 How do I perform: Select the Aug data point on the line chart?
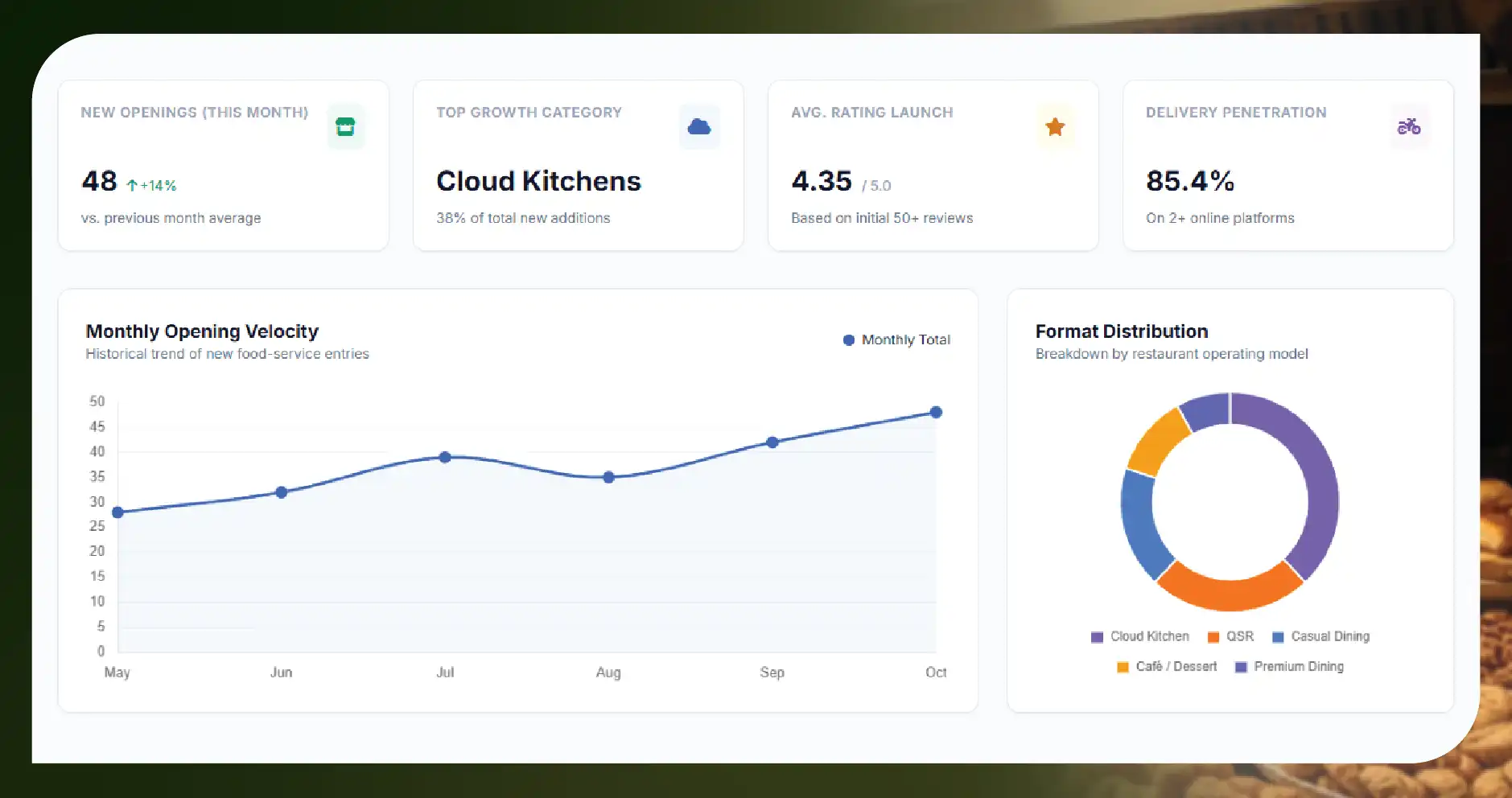(x=608, y=477)
